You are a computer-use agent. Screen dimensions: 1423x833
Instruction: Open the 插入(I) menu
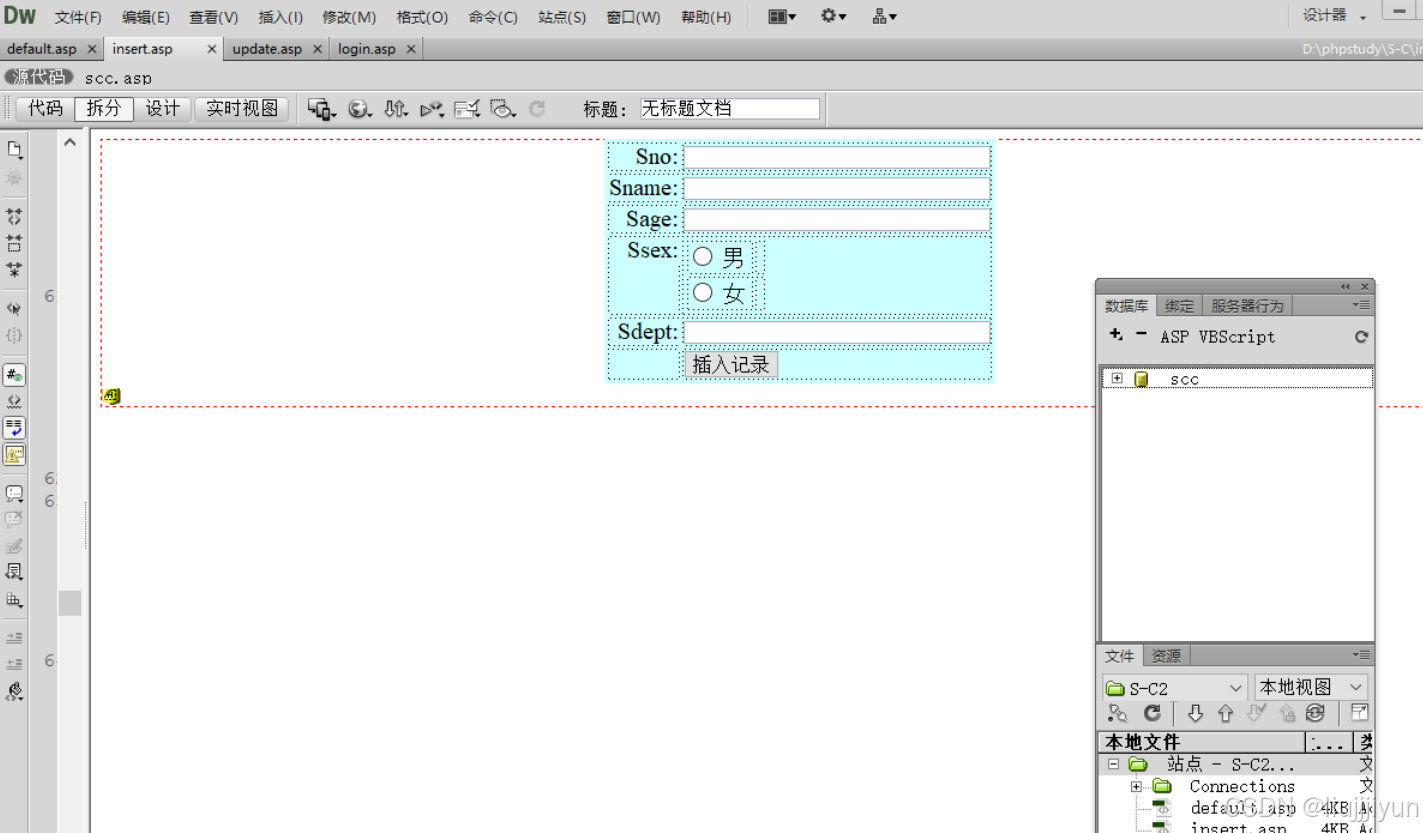[x=280, y=17]
